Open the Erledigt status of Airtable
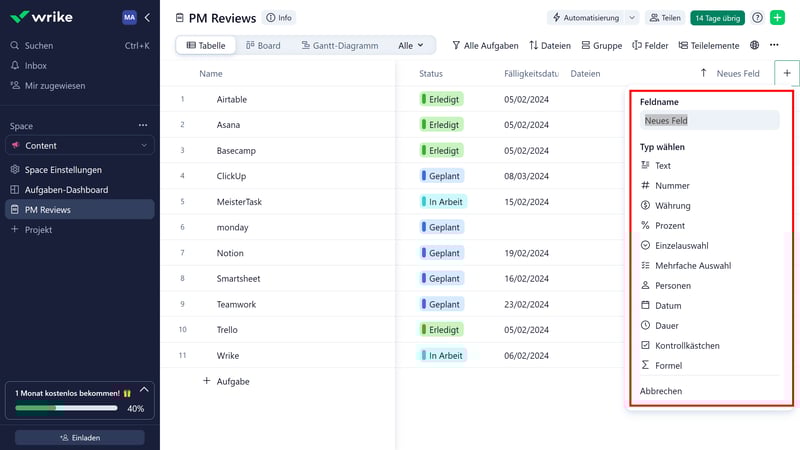 click(441, 99)
